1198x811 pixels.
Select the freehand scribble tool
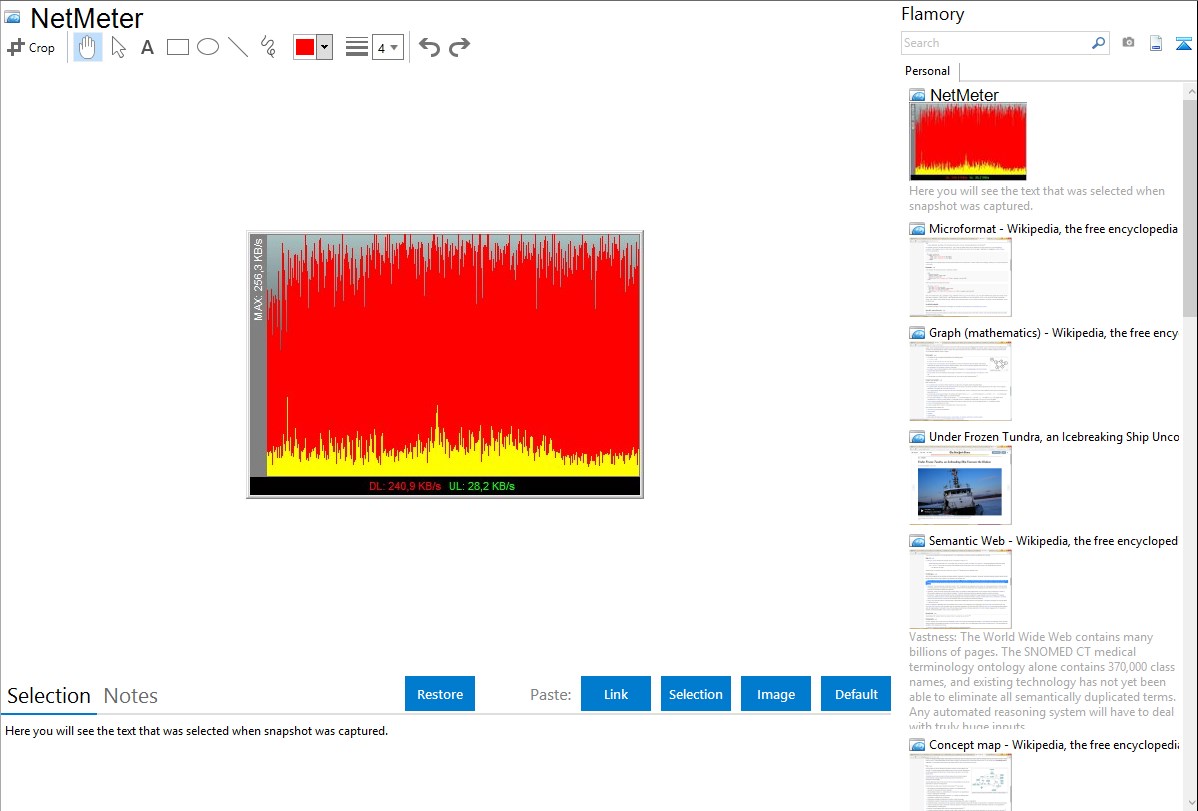pos(268,47)
